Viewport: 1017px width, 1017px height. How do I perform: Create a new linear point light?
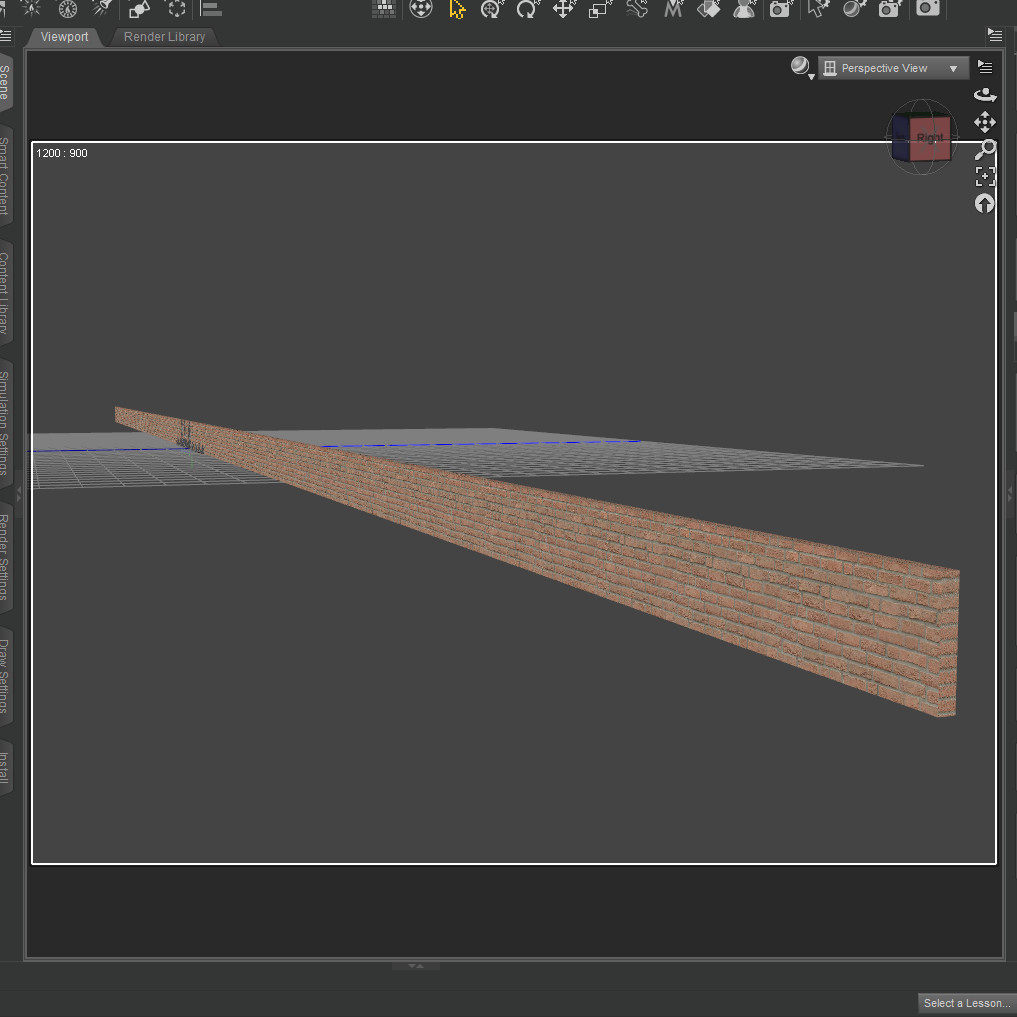point(67,8)
